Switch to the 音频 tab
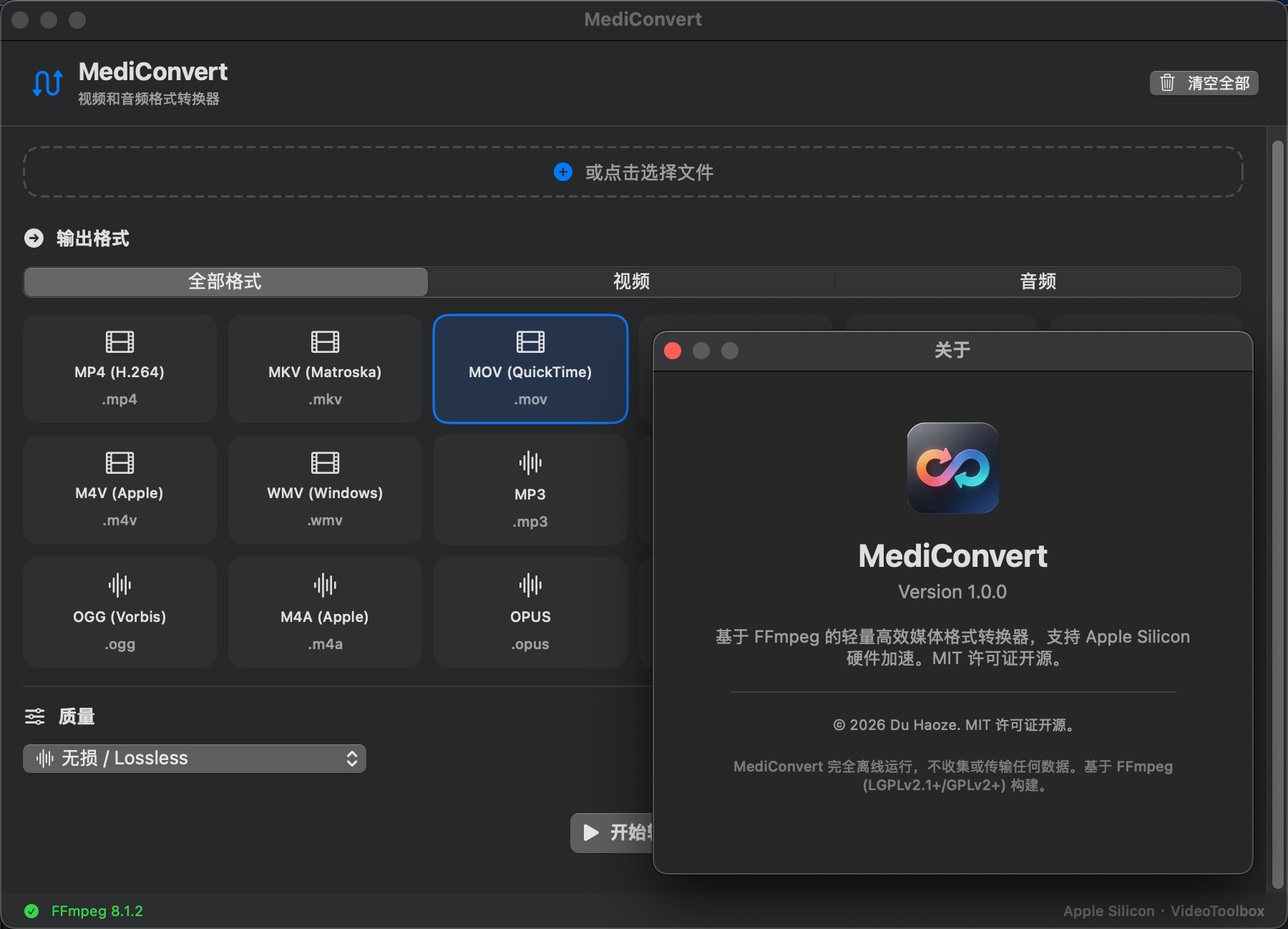 click(1038, 282)
